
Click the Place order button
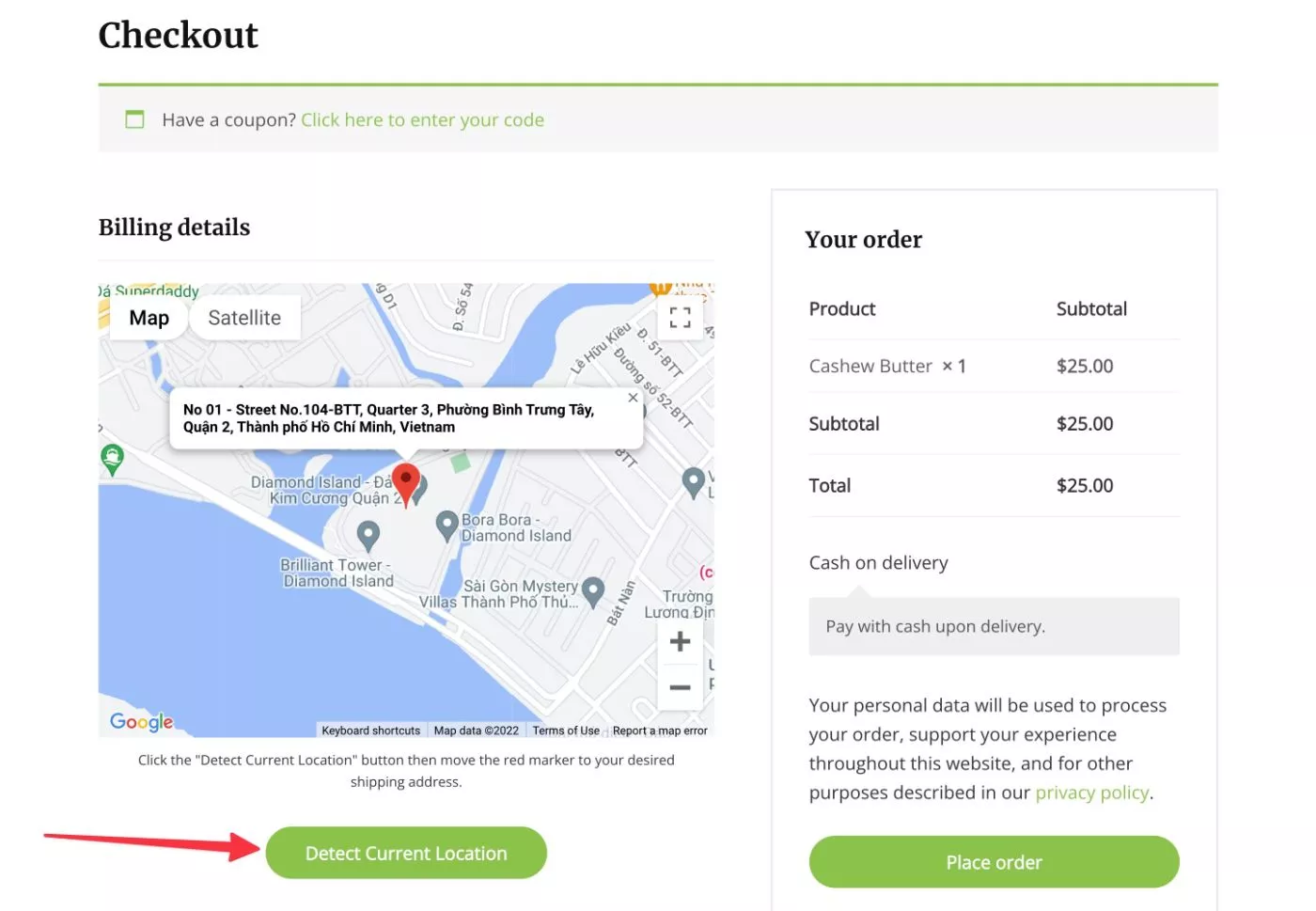994,862
